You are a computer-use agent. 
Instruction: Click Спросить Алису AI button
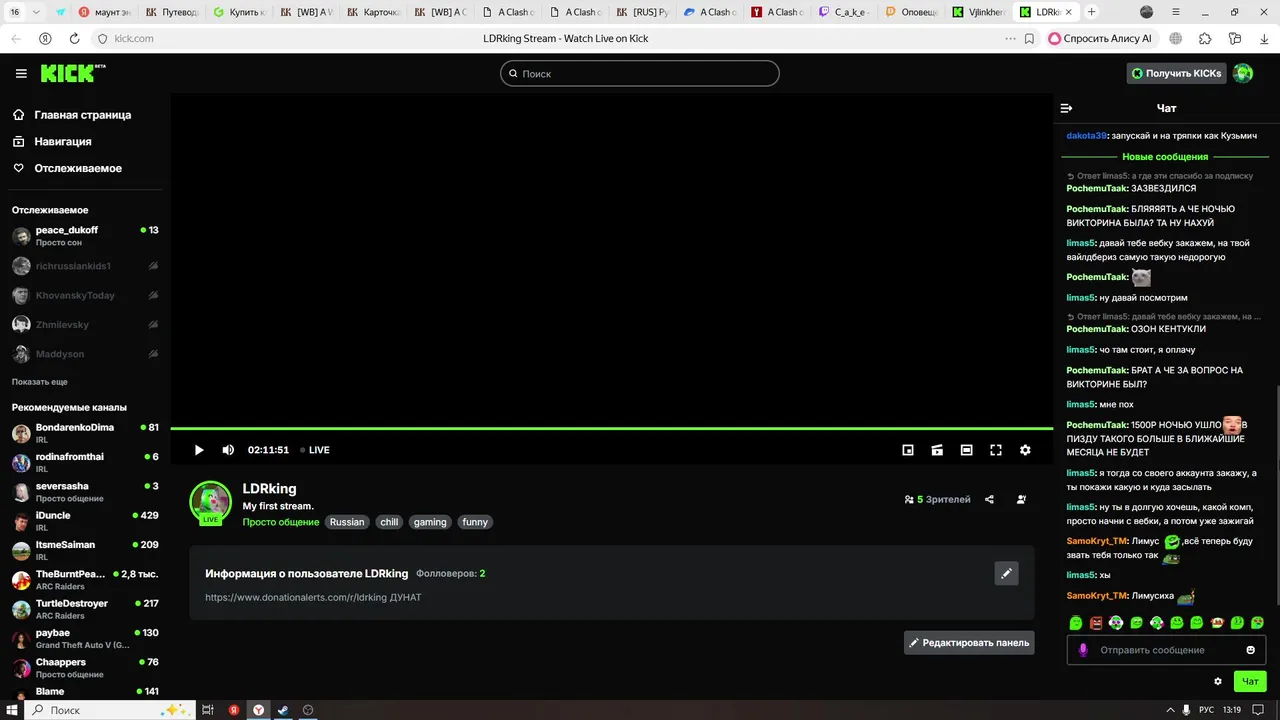pos(1100,38)
